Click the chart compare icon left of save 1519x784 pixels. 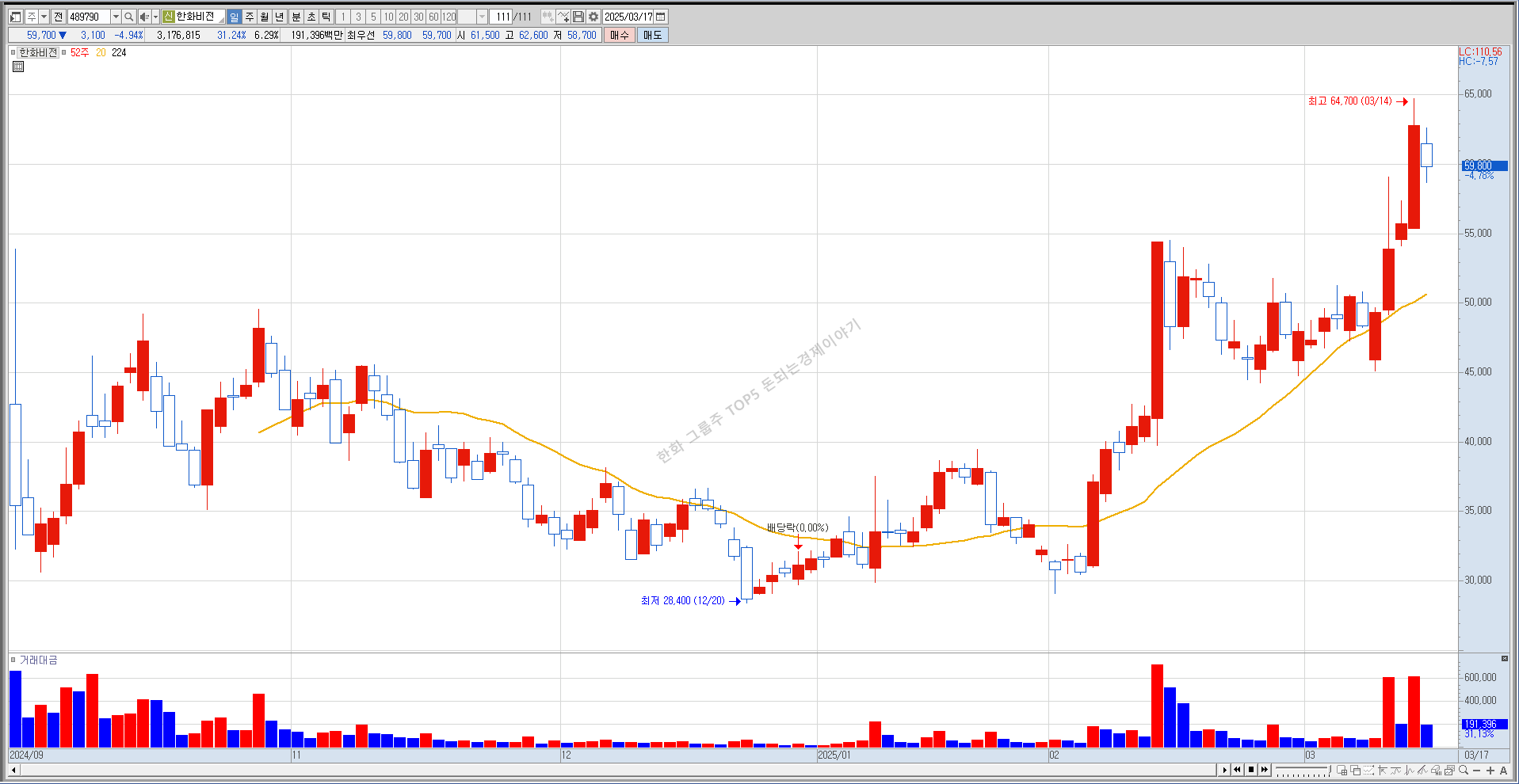[563, 17]
